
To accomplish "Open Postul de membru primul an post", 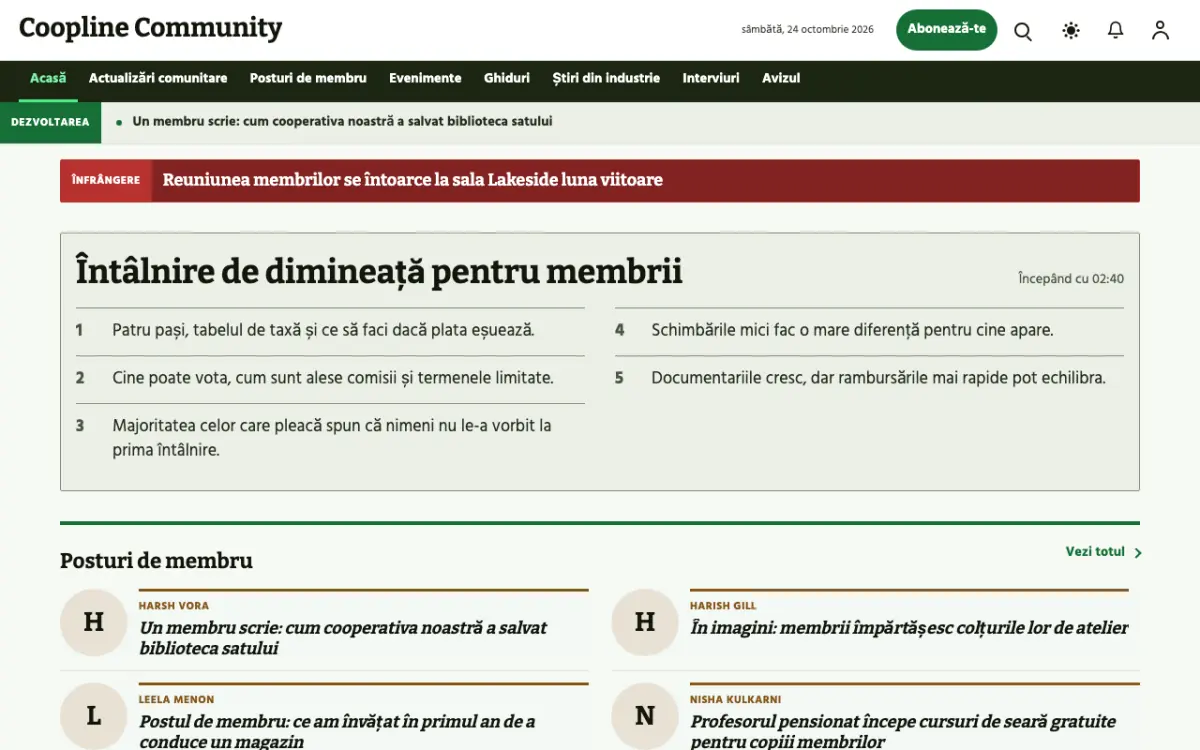I will pos(337,731).
